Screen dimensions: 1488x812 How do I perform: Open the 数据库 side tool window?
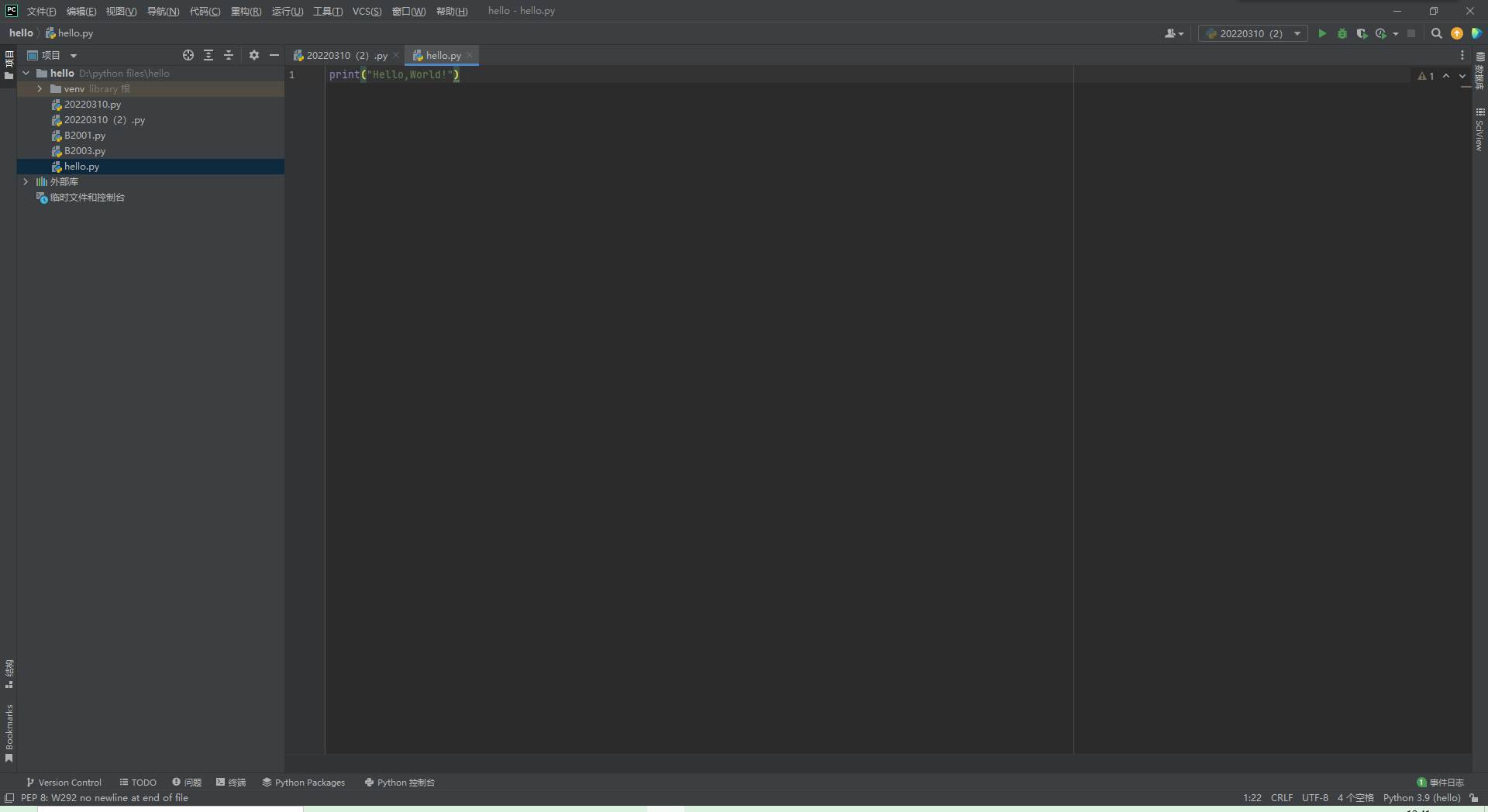pos(1479,71)
